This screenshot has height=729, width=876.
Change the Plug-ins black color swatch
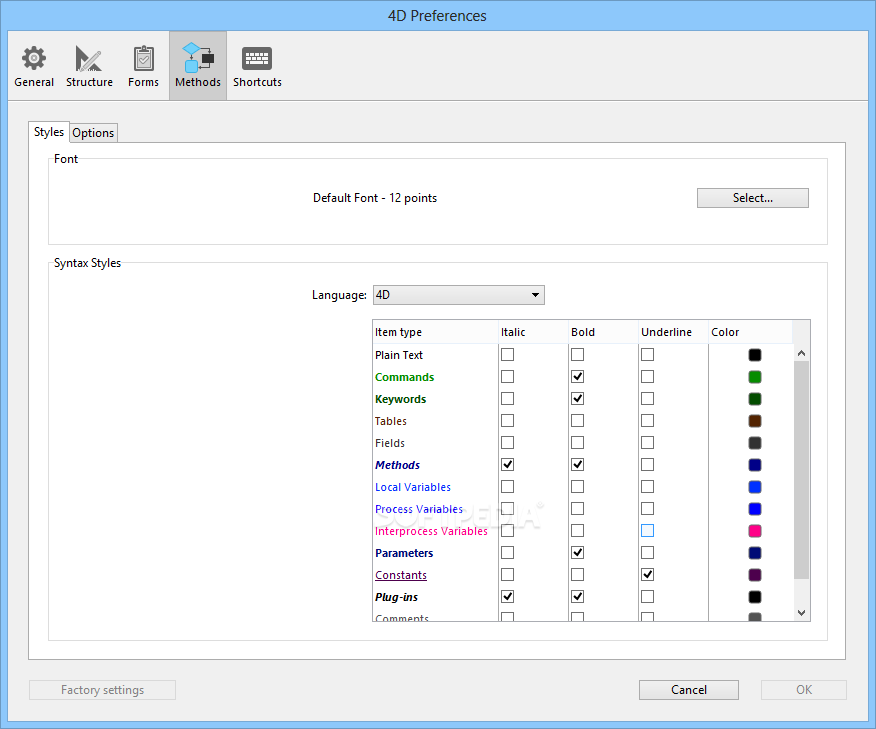[x=755, y=597]
